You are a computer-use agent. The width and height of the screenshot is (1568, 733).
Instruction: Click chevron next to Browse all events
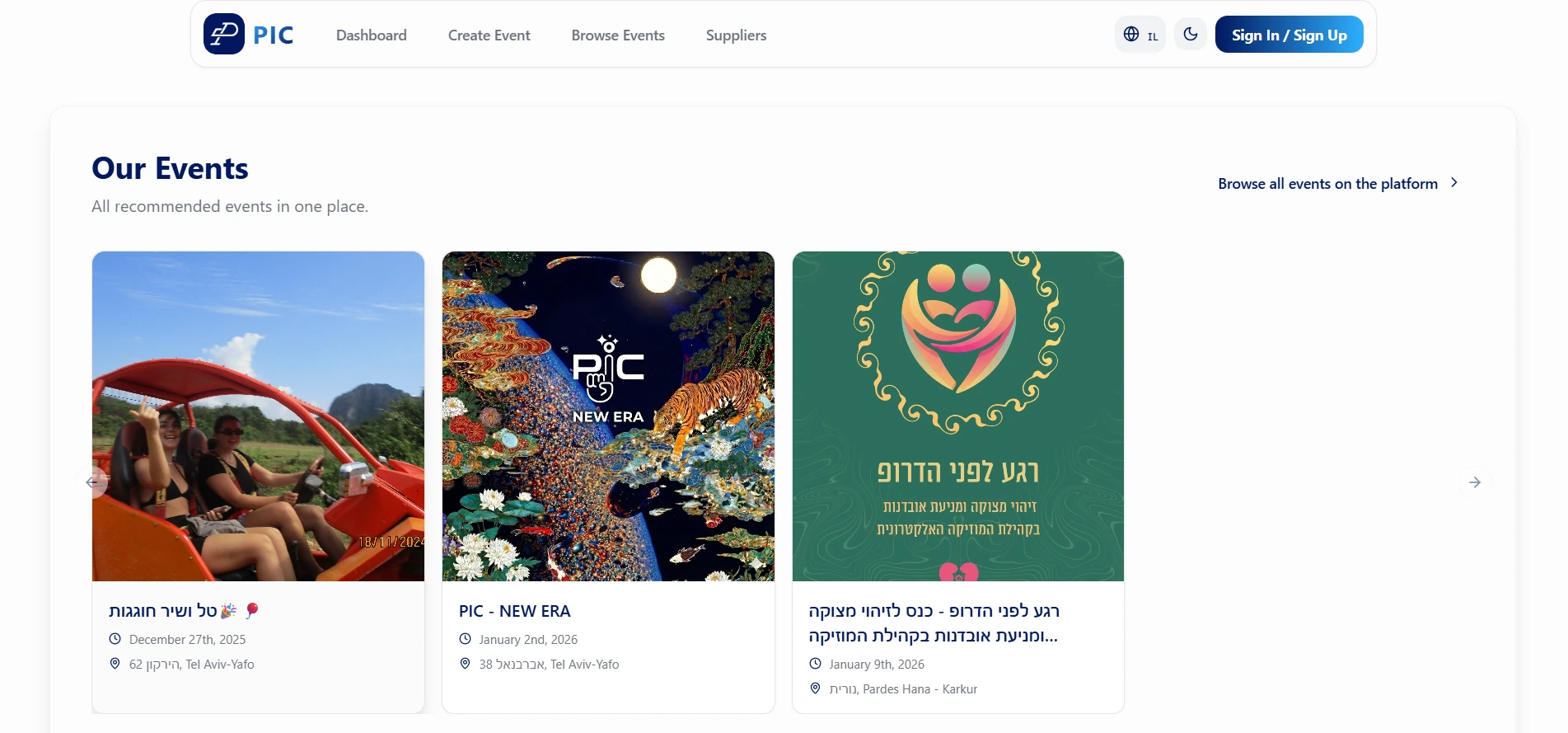1454,183
